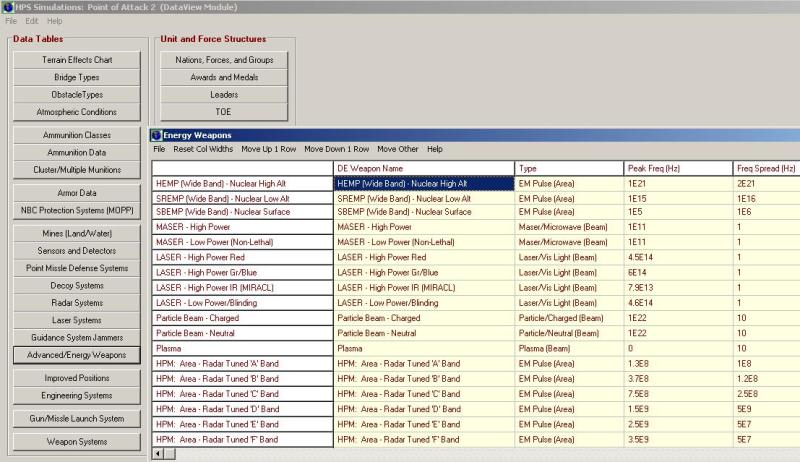Click the Advanced/Energy Weapons button
This screenshot has width=800, height=462.
77,355
